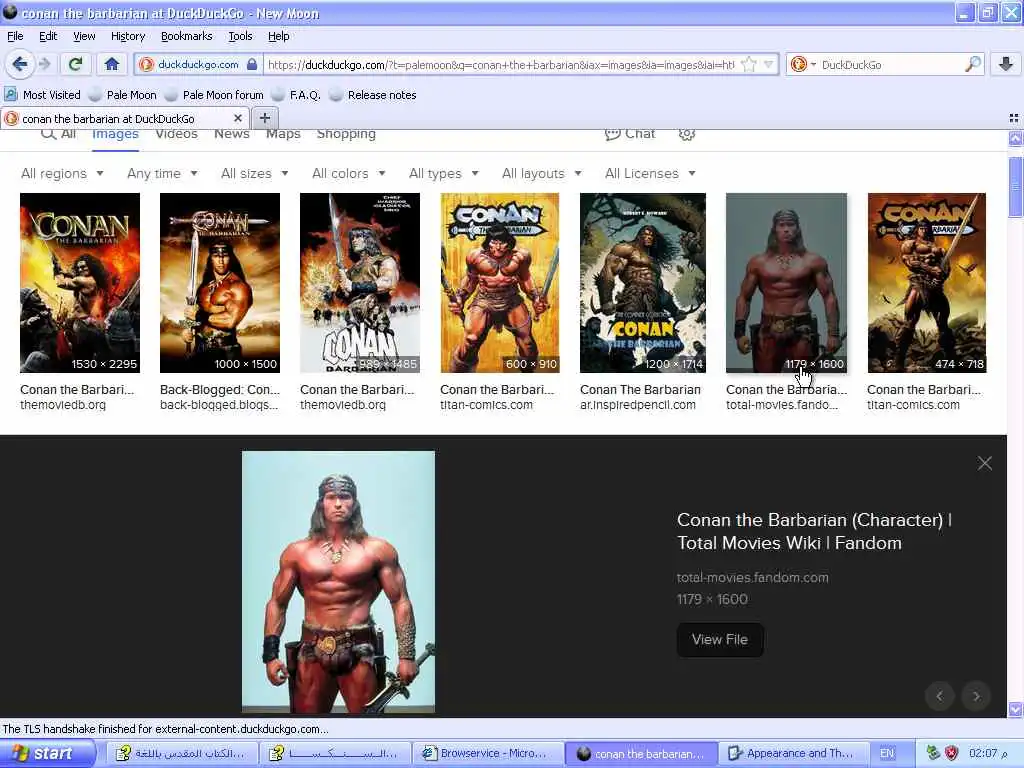Screen dimensions: 1024x768
Task: Open the browser home page
Action: (112, 64)
